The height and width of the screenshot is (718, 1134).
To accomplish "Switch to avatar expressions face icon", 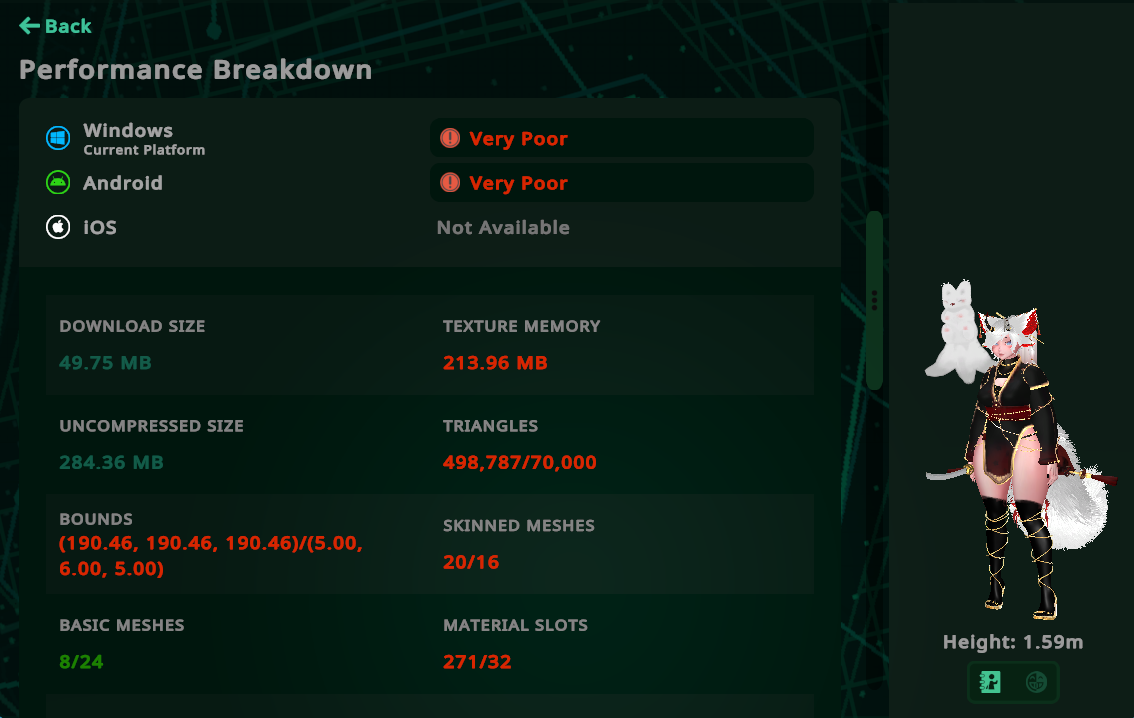I will tap(1036, 682).
